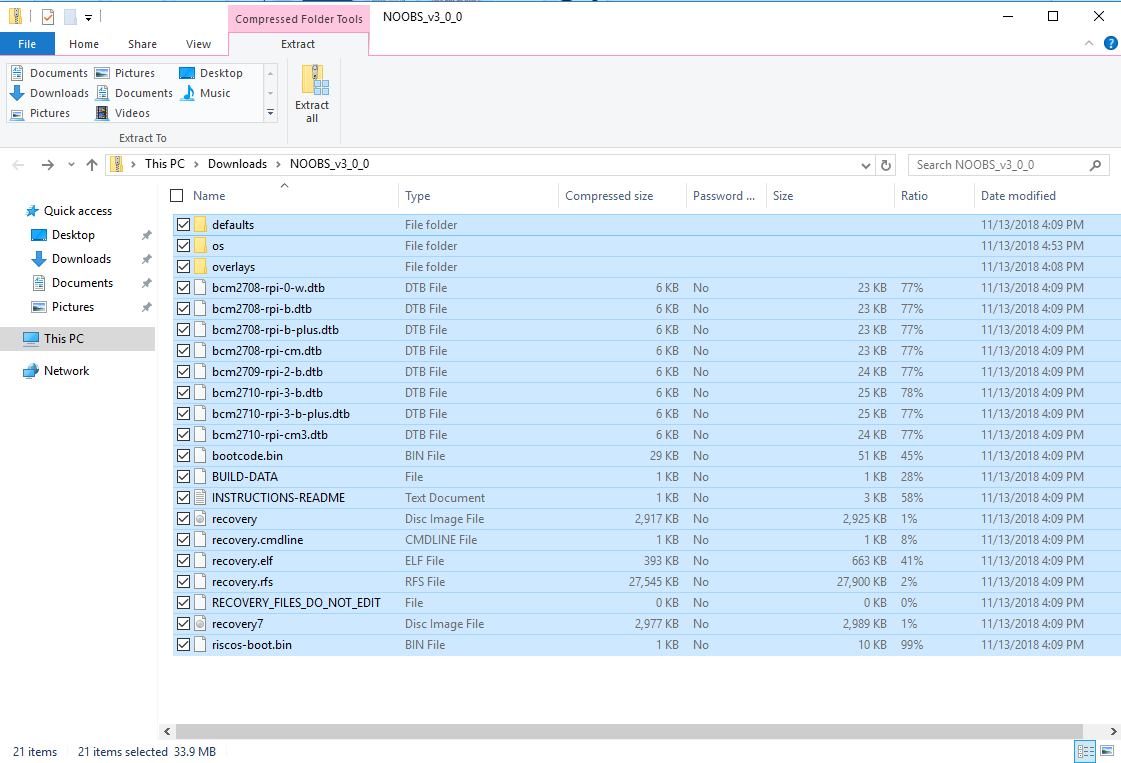Click the horizontal scrollbar thumb
Screen dimensions: 1121x763
629,731
